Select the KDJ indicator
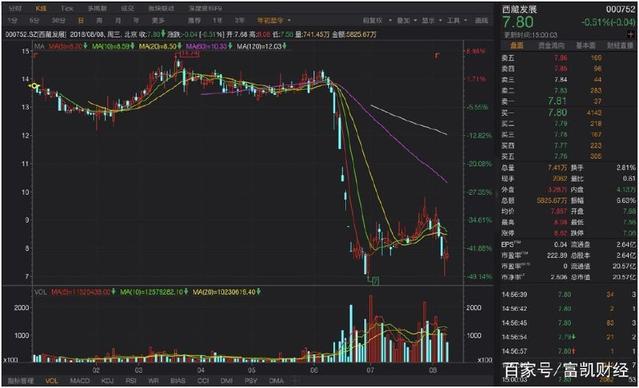639x388 pixels. (x=107, y=381)
